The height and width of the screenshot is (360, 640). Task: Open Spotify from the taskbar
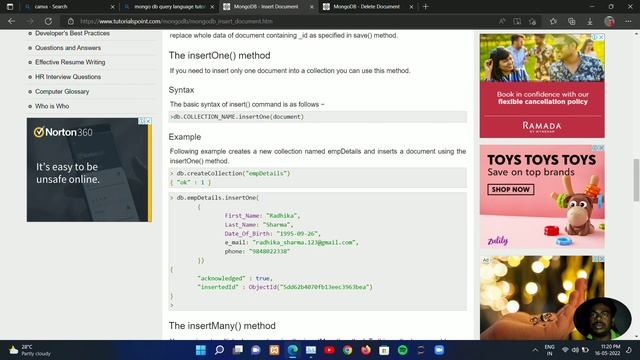[x=402, y=350]
